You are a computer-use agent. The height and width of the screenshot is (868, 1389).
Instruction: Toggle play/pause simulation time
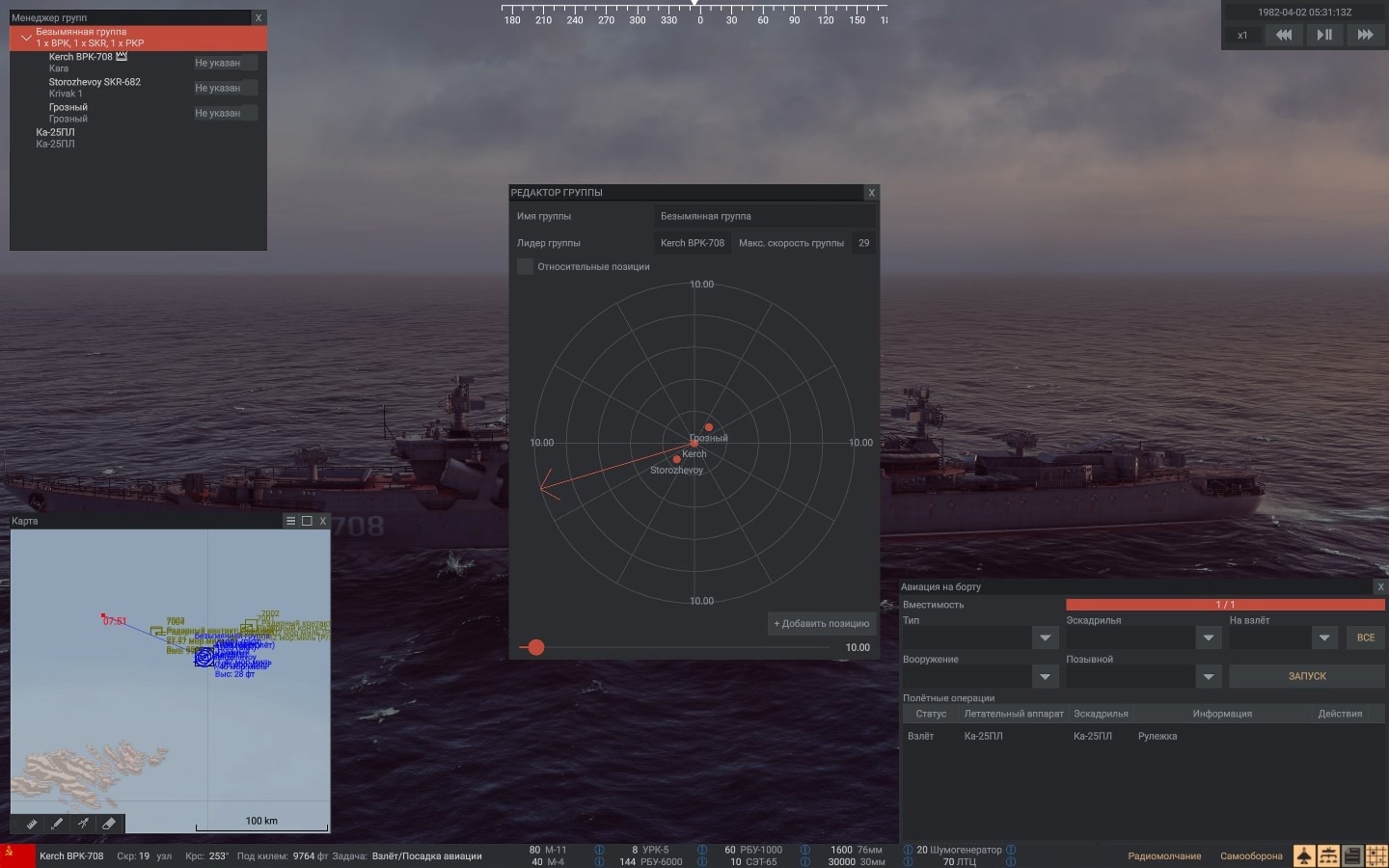click(x=1324, y=35)
